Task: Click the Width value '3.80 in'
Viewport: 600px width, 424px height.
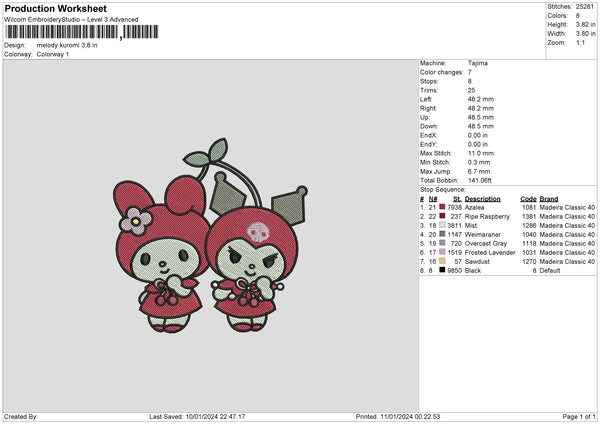Action: (585, 34)
